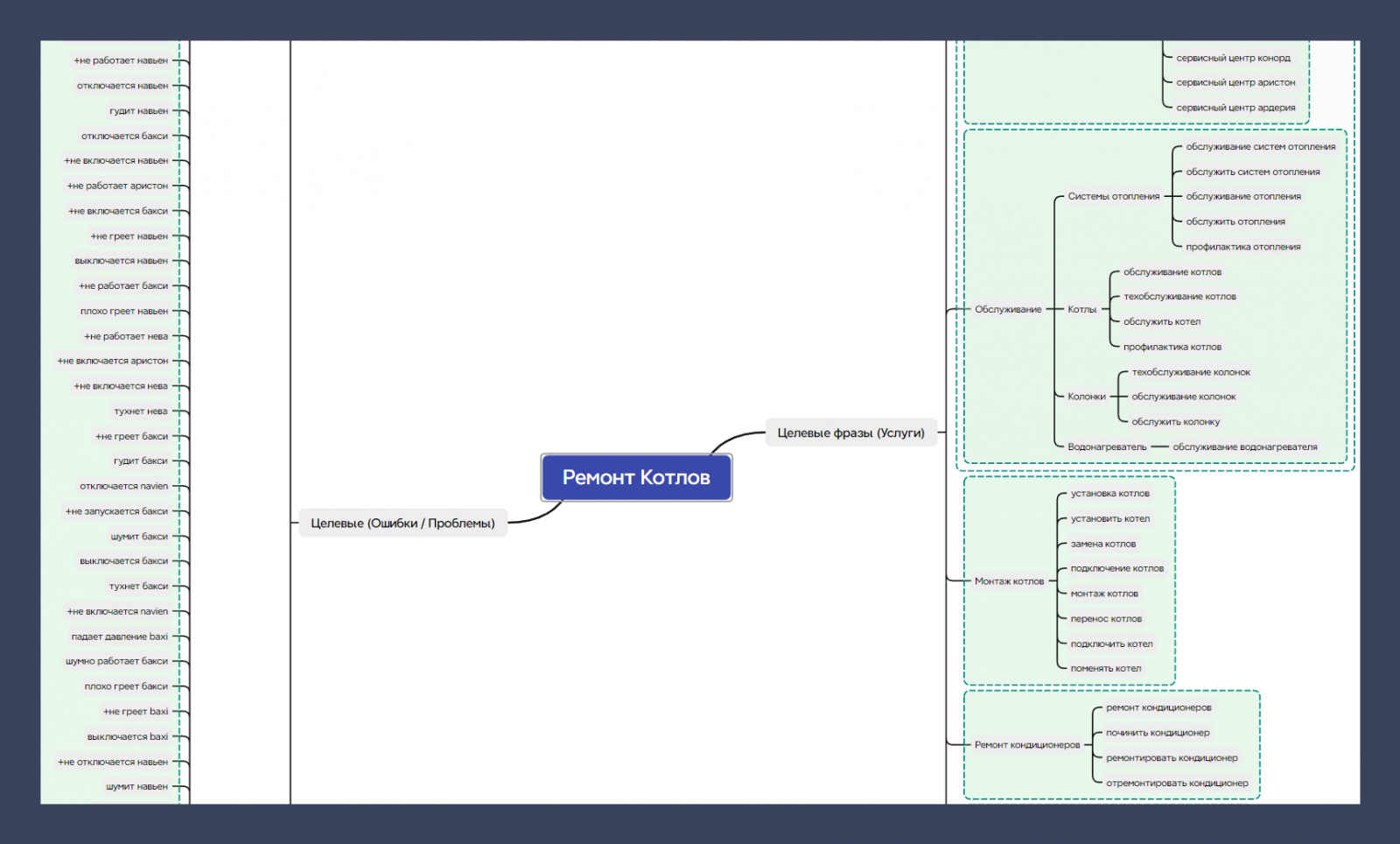Select the central node Ремонт Котлов
1400x844 pixels.
(636, 477)
